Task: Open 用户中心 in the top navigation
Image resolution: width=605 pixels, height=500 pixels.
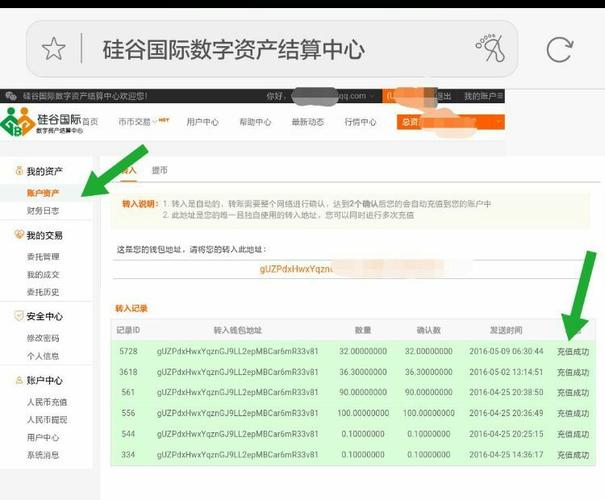Action: [202, 122]
